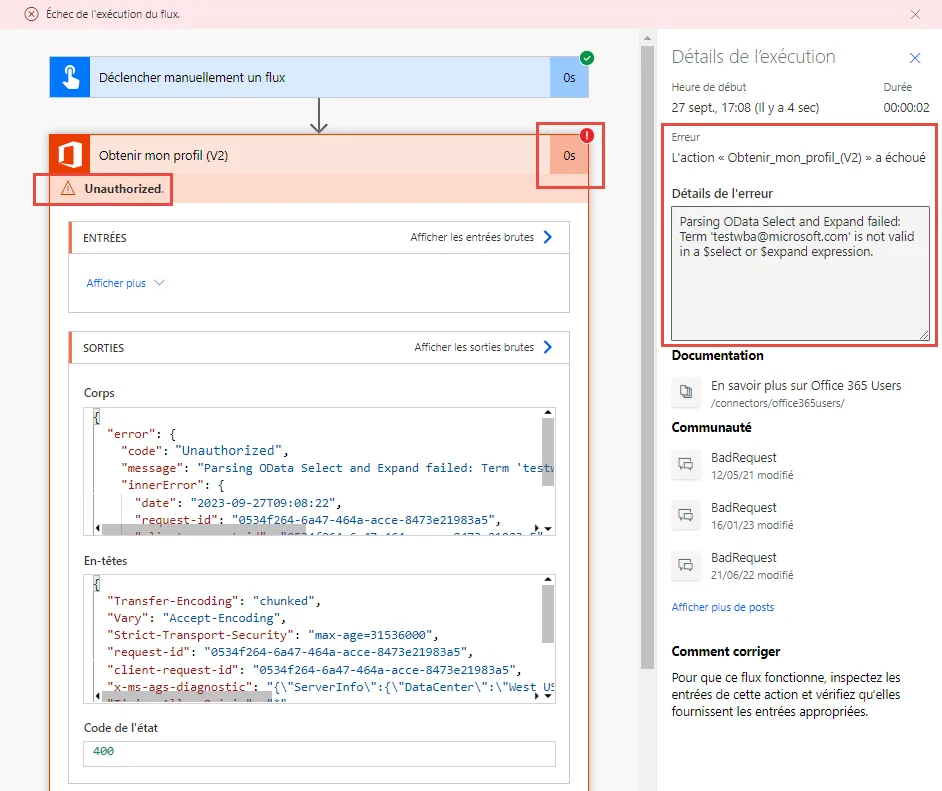Viewport: 942px width, 791px height.
Task: Click the warning triangle beside Unauthorized
Action: 68,189
